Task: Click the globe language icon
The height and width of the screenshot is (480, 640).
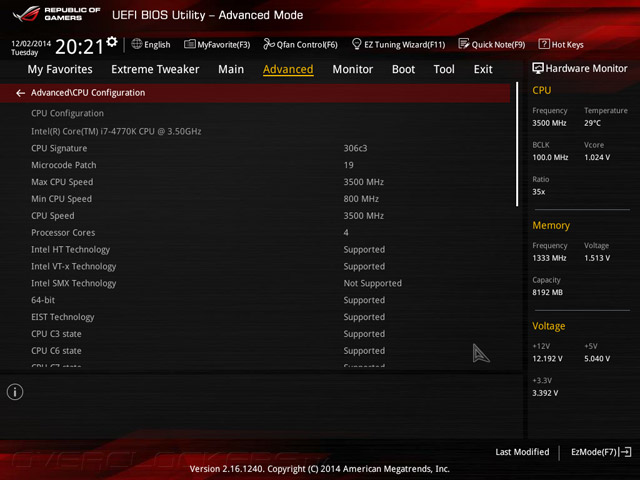Action: tap(137, 44)
